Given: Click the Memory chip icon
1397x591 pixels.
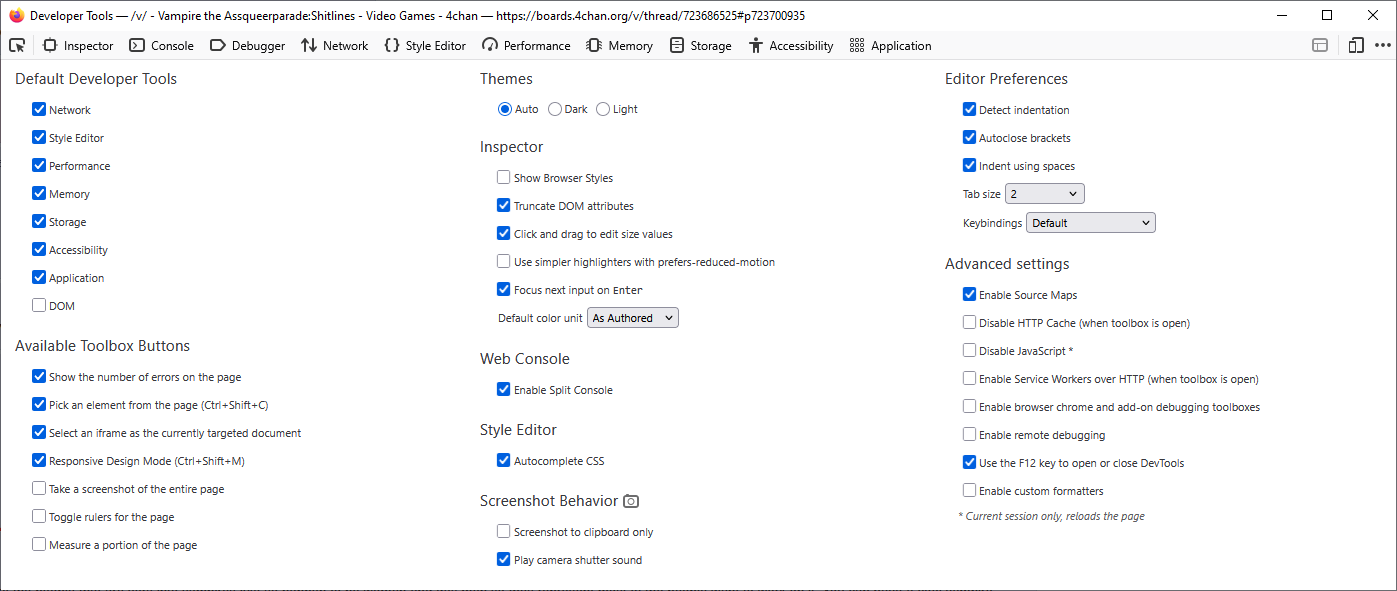Looking at the screenshot, I should click(x=594, y=45).
